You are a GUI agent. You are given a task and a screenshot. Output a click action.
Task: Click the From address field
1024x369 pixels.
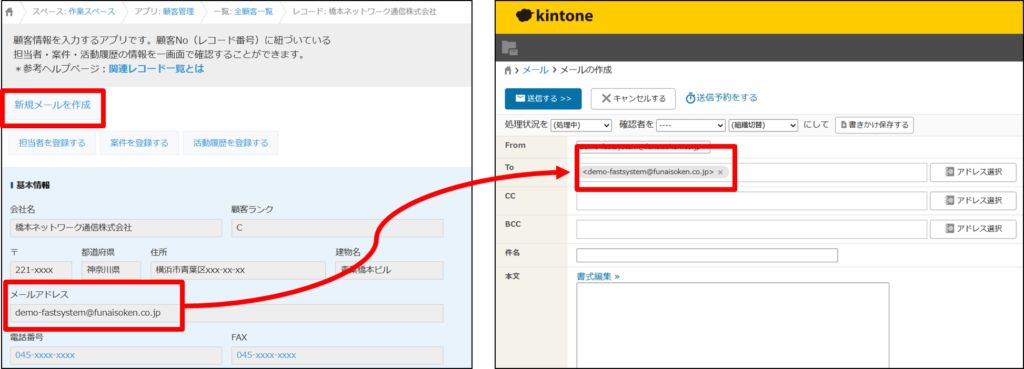[x=643, y=146]
